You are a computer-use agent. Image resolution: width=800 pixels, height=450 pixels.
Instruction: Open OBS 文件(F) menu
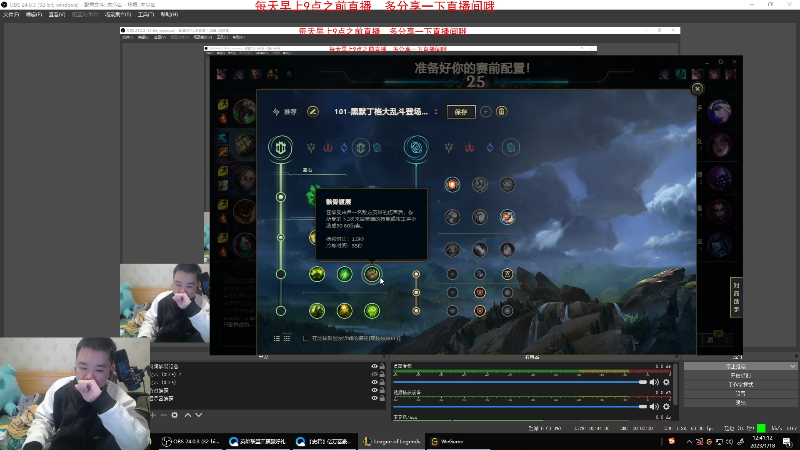pos(11,15)
